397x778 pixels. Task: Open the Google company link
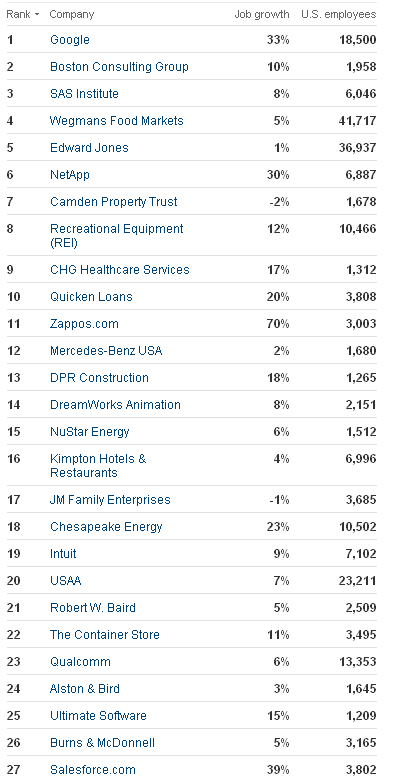[70, 40]
